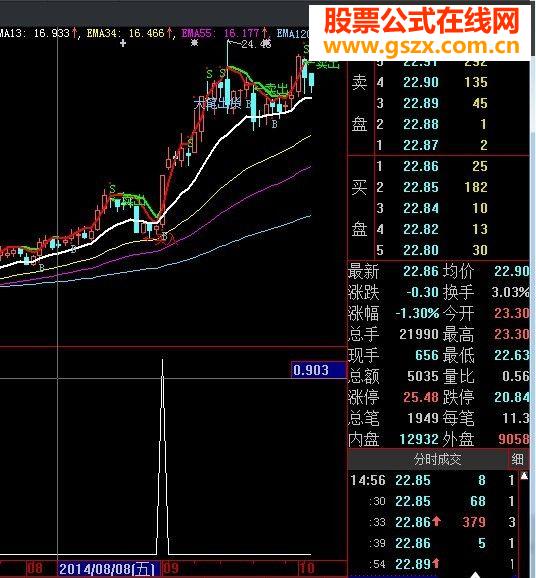Click the 10 month marker on the time axis

tap(306, 568)
